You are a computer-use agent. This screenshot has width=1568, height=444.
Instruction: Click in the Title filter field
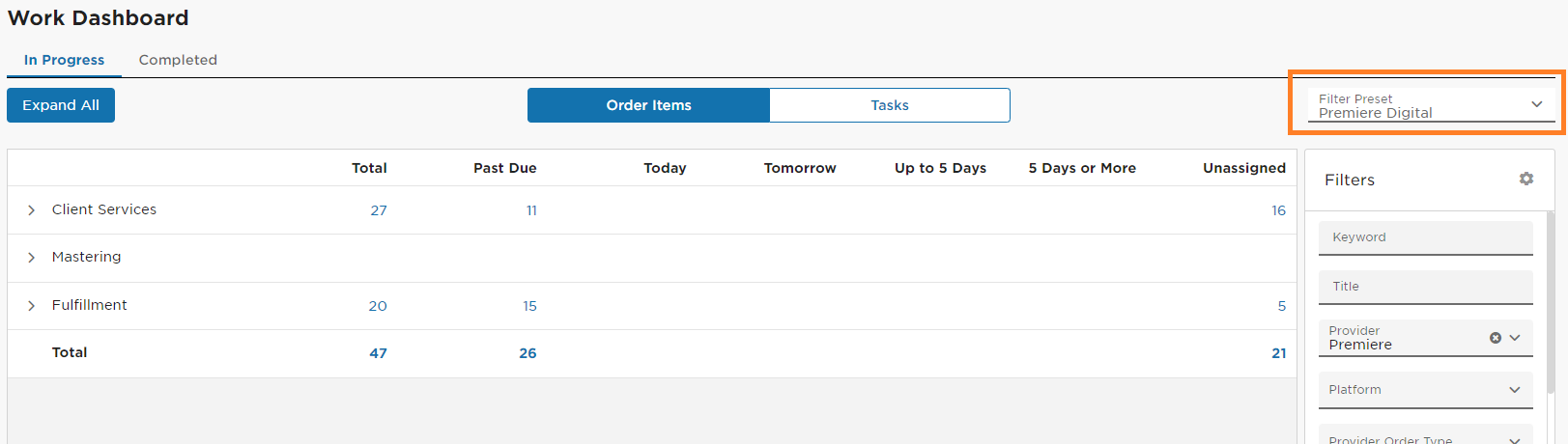1426,288
